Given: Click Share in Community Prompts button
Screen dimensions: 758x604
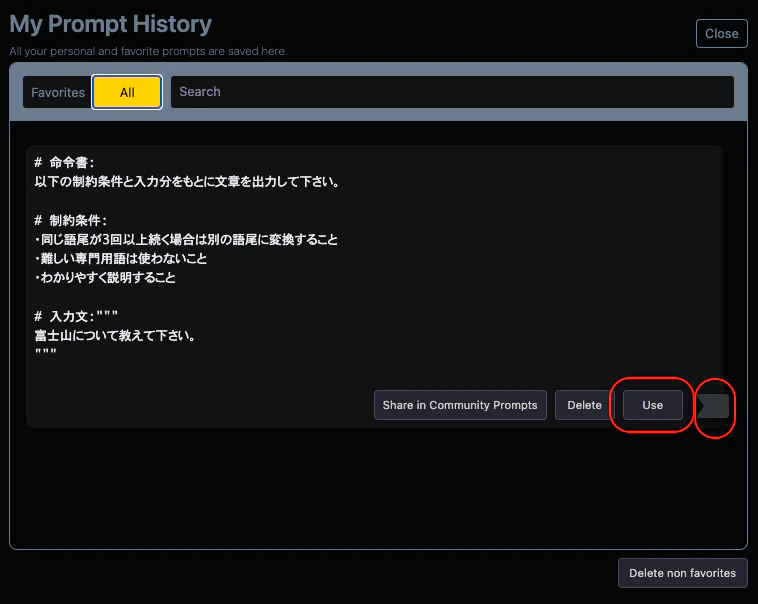Looking at the screenshot, I should (x=460, y=405).
